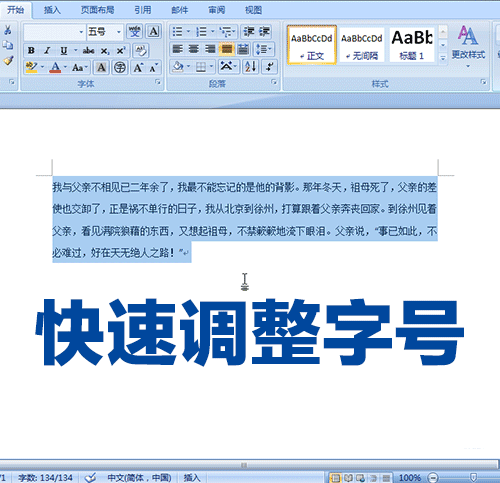Open the 视图 tab
Image resolution: width=500 pixels, height=483 pixels.
click(254, 10)
